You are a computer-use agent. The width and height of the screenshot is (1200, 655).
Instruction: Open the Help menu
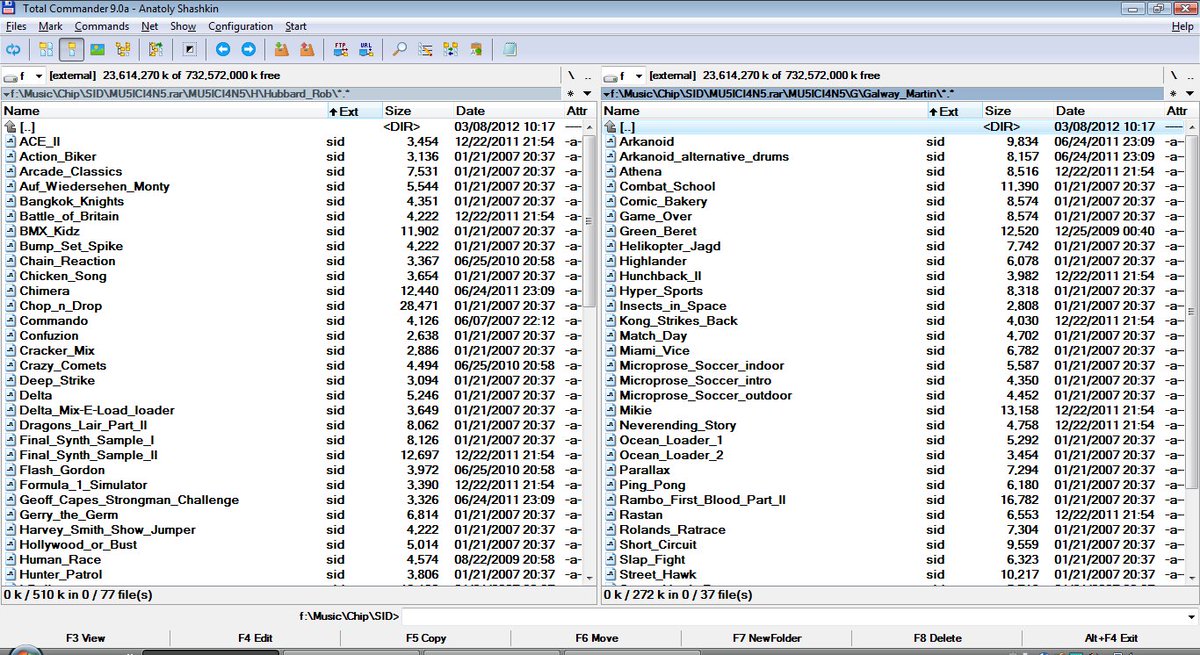coord(1182,26)
